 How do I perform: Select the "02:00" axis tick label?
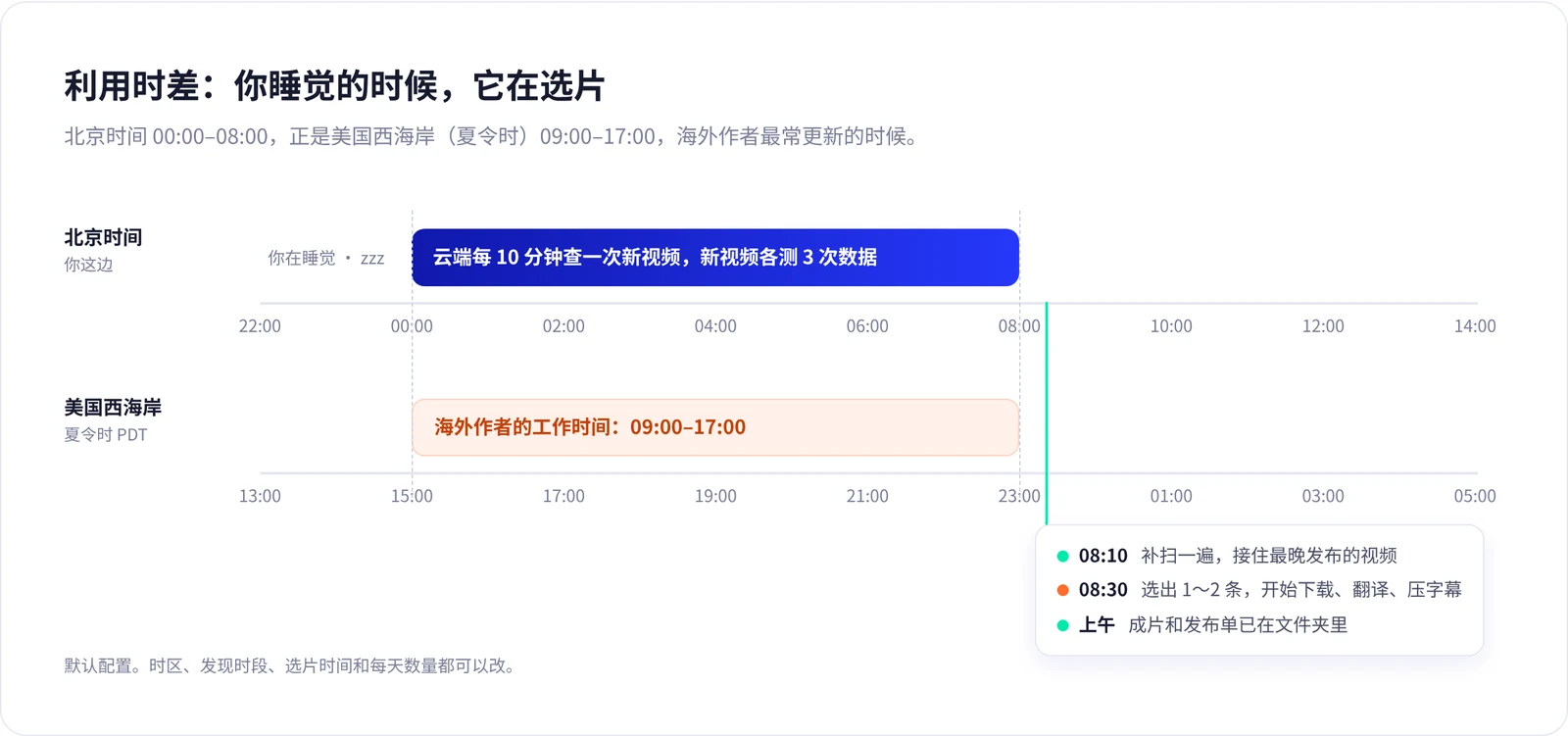[563, 326]
